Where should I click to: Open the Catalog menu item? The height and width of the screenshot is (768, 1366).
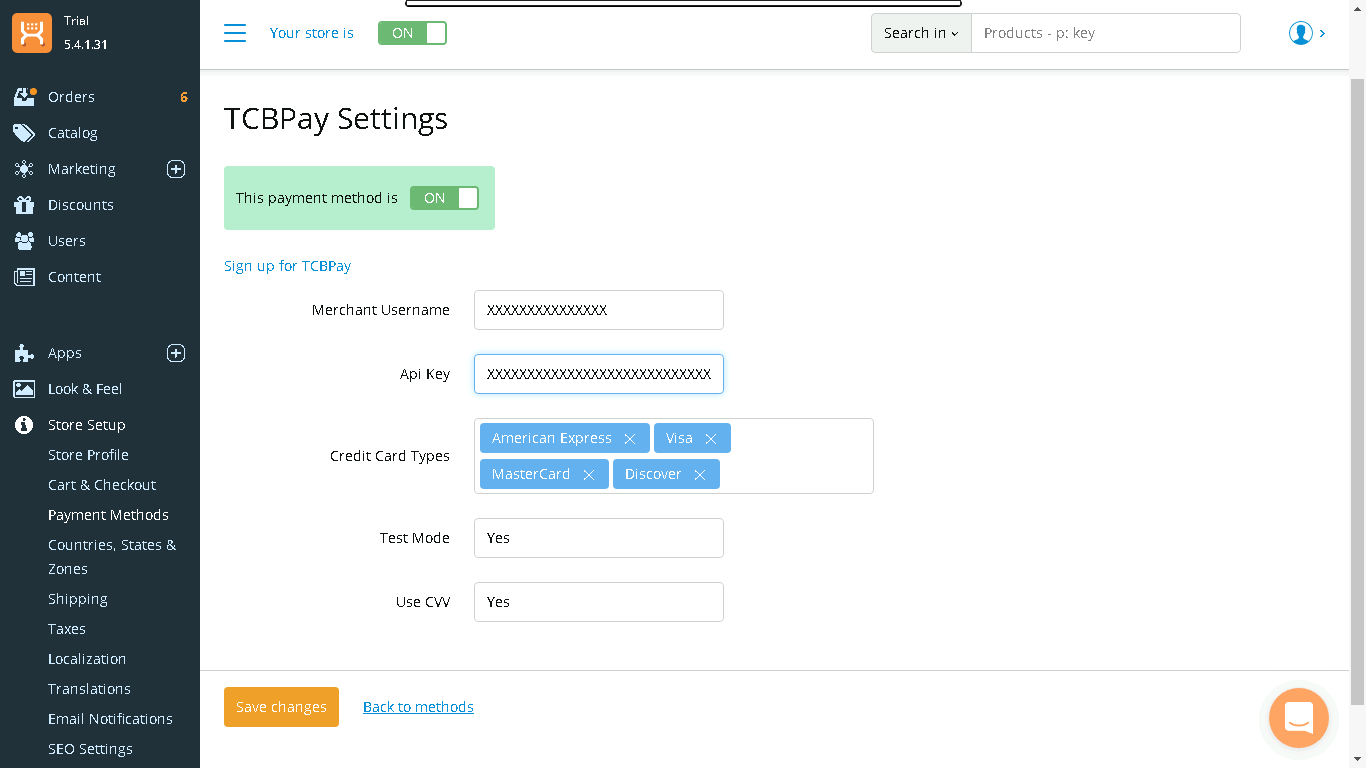point(73,133)
